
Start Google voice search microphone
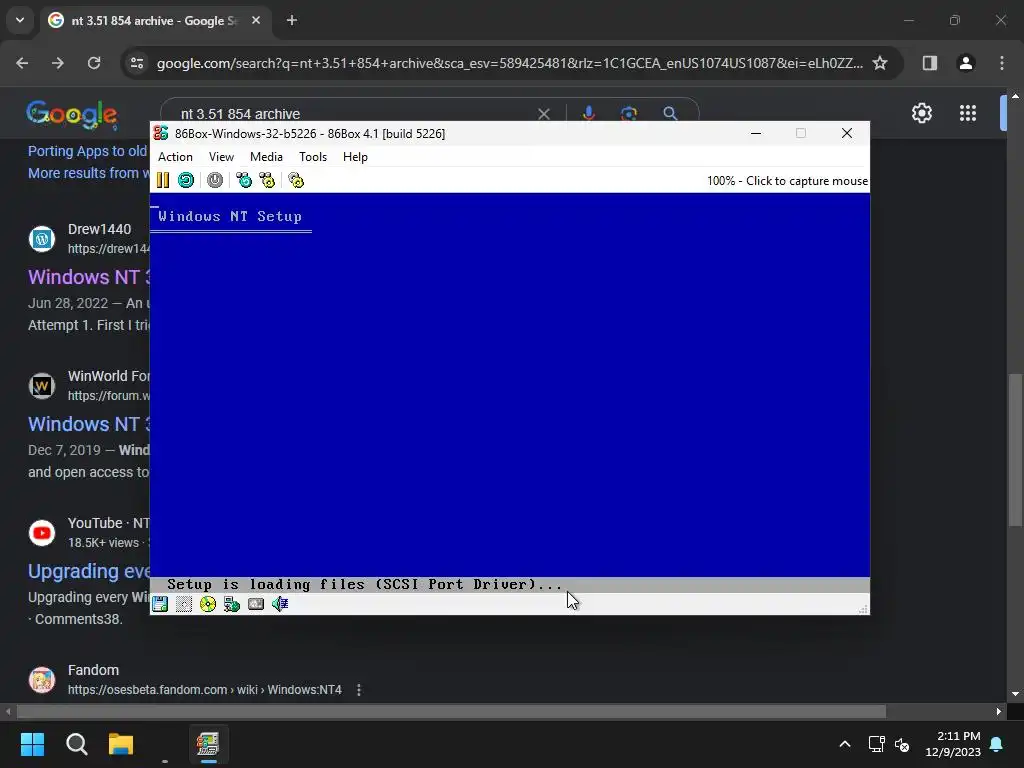point(588,114)
